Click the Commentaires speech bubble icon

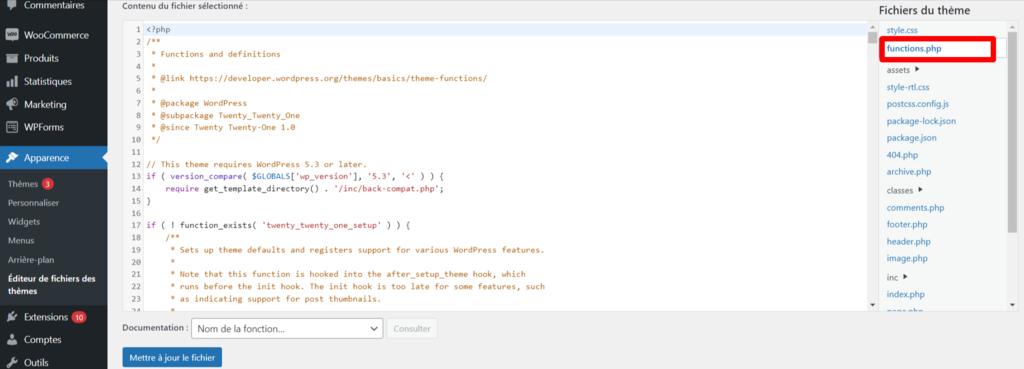coord(11,5)
